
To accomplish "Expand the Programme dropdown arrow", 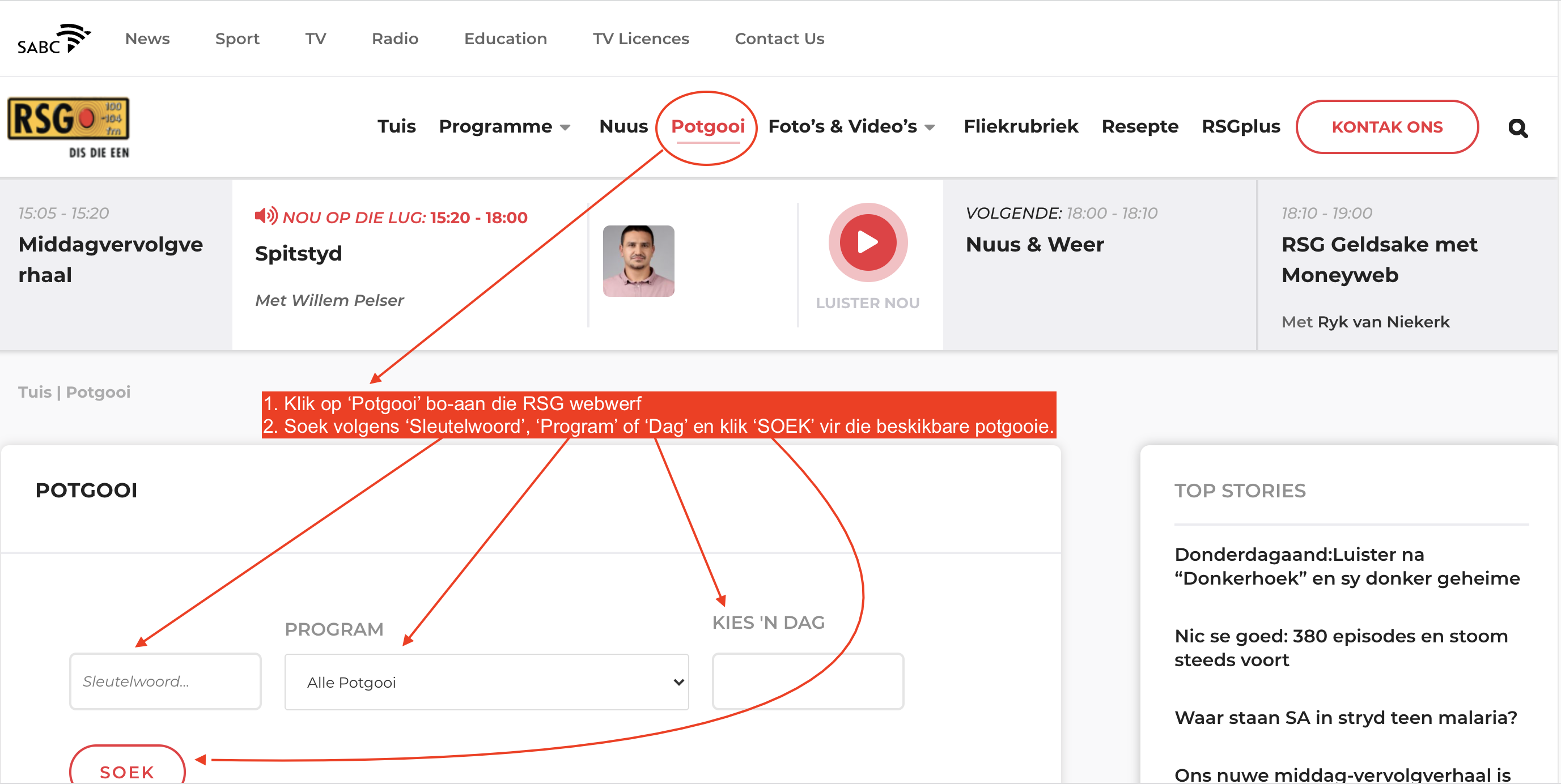I will coord(565,127).
